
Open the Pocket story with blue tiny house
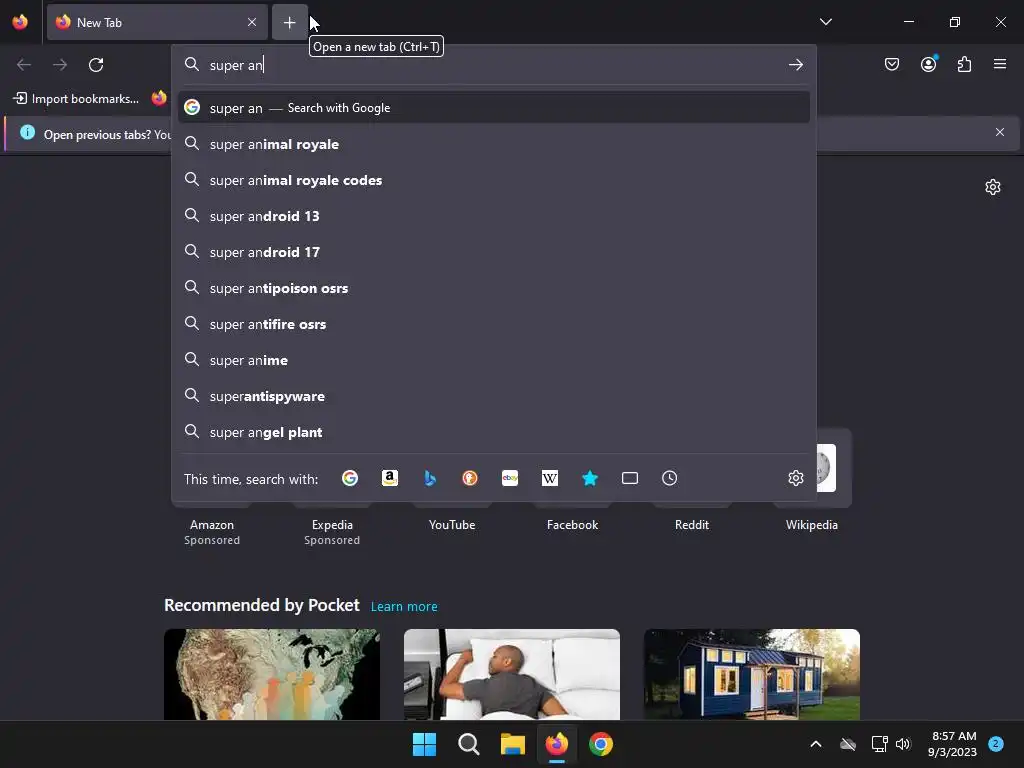[x=752, y=674]
